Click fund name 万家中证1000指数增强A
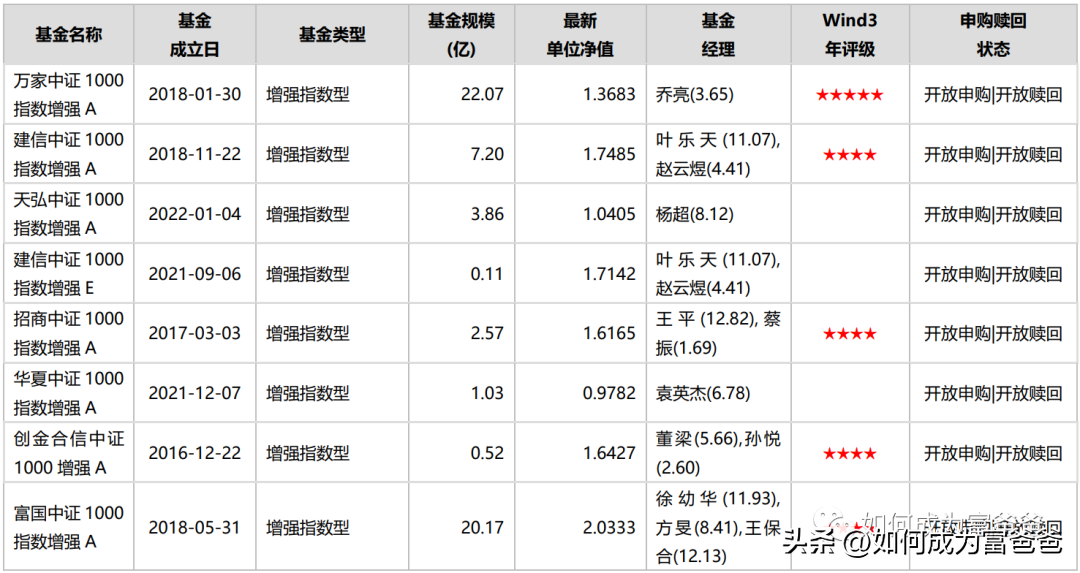Screen dimensions: 1080x573 68,95
